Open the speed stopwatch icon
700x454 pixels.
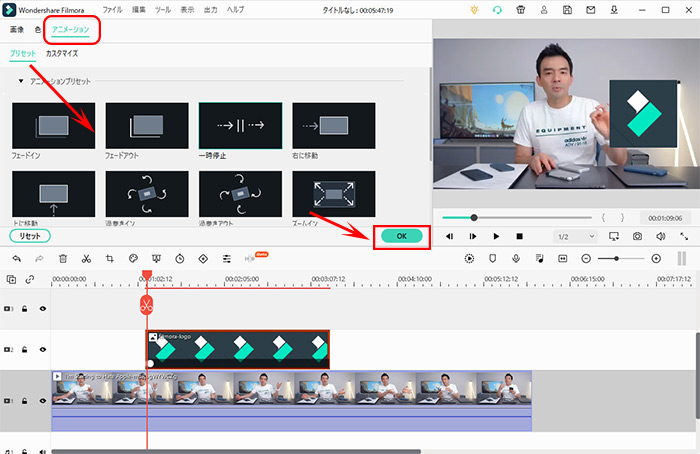(x=180, y=258)
